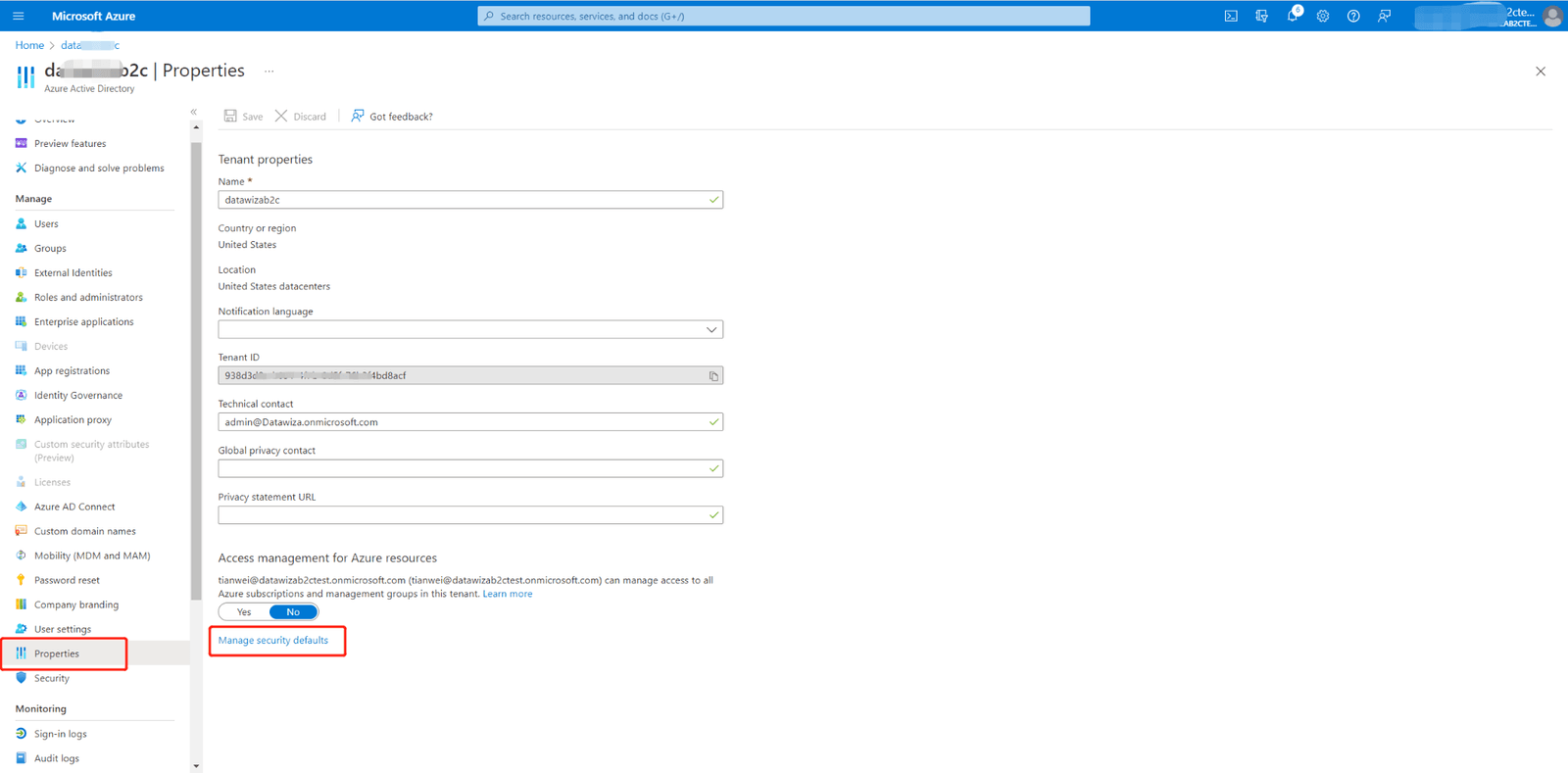Screen dimensions: 1568x773
Task: Click sidebar scrollbar up arrow
Action: [196, 127]
